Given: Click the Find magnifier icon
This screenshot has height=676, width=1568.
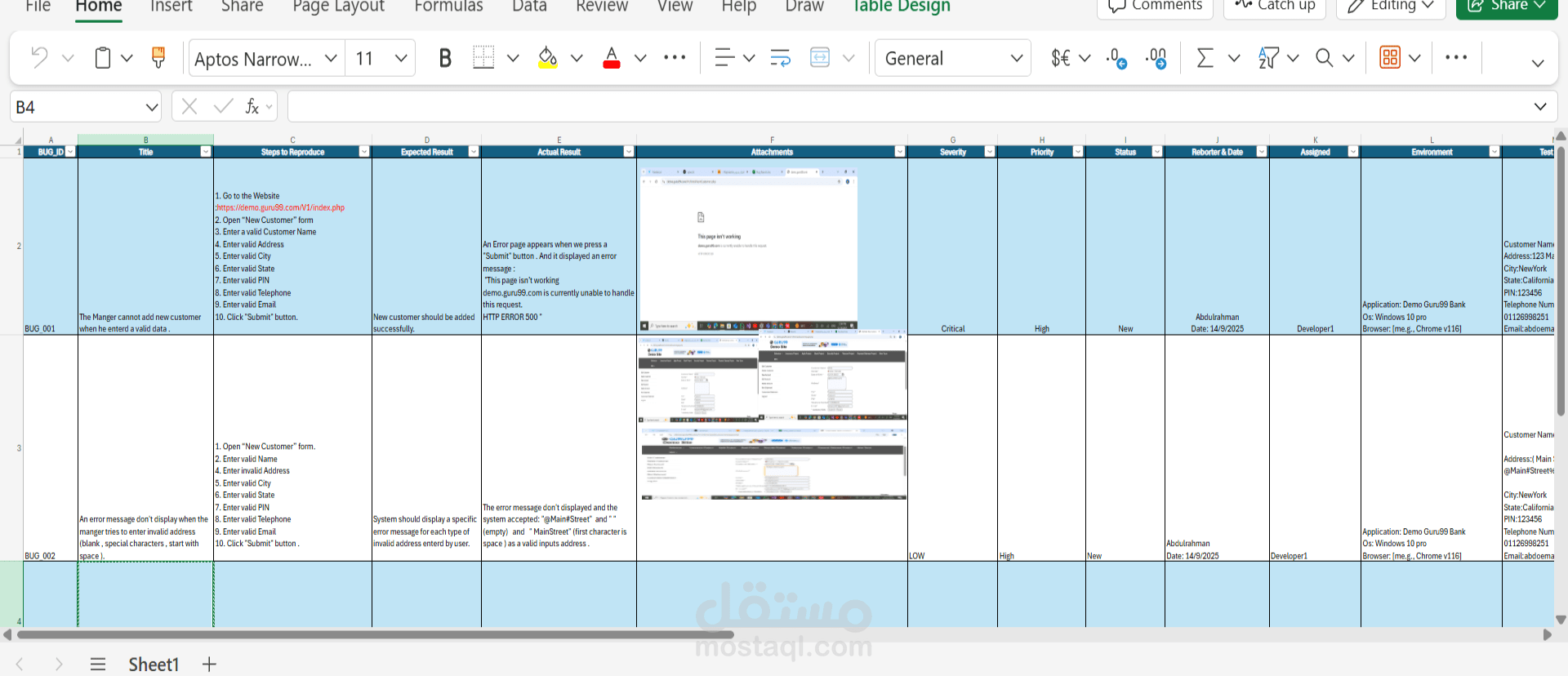Looking at the screenshot, I should (x=1324, y=58).
